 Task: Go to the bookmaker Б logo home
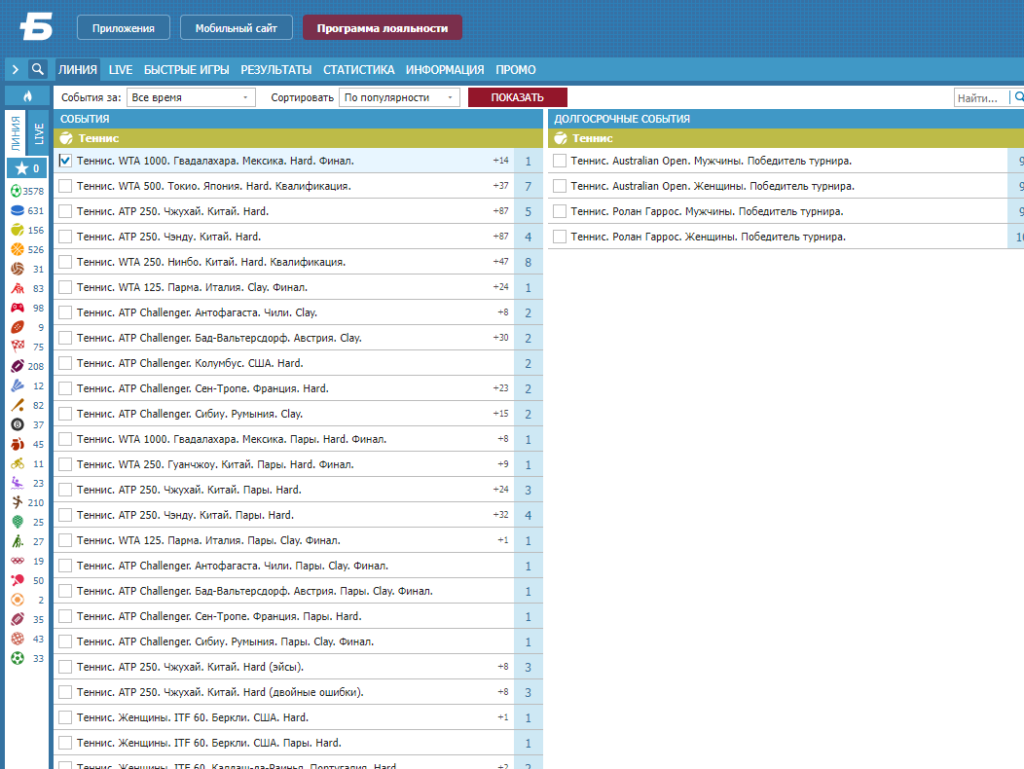point(36,27)
